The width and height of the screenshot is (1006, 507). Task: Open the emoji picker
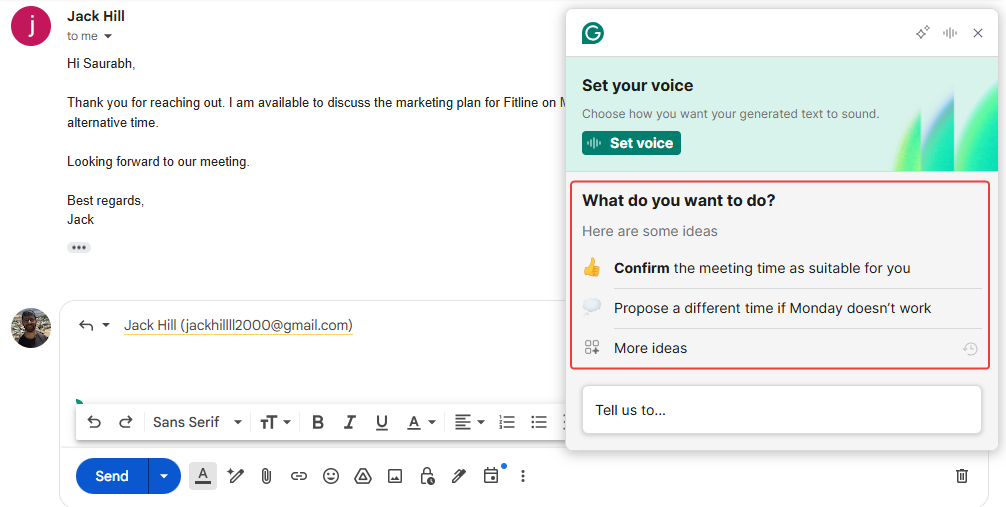pos(331,476)
